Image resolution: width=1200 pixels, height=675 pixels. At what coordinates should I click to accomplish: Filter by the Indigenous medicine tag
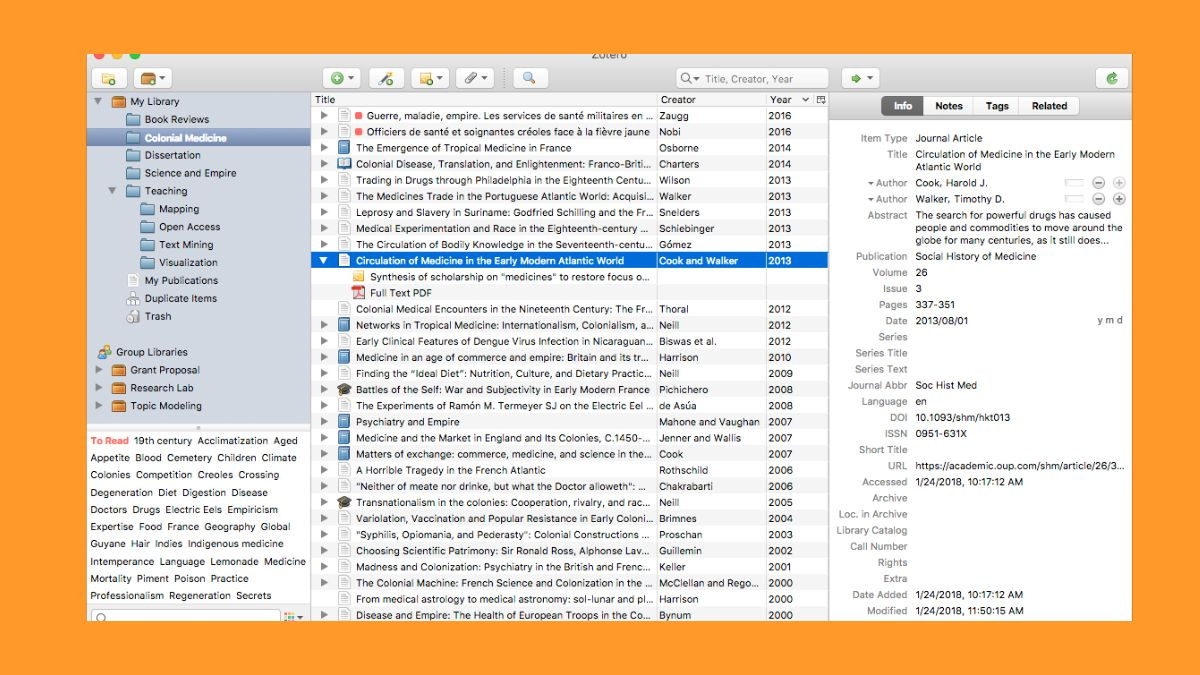coord(236,544)
